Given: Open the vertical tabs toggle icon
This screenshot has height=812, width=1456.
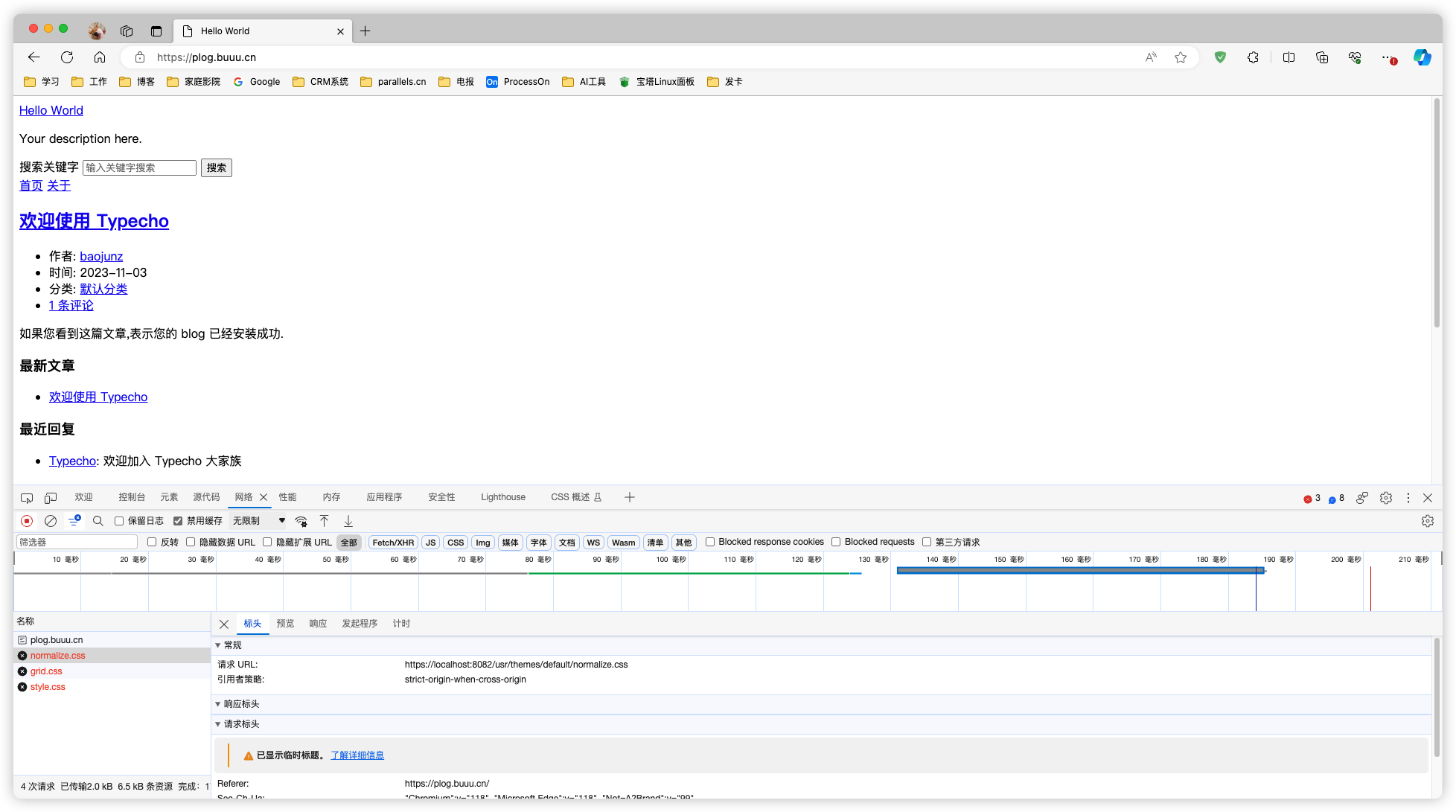Looking at the screenshot, I should click(x=156, y=31).
